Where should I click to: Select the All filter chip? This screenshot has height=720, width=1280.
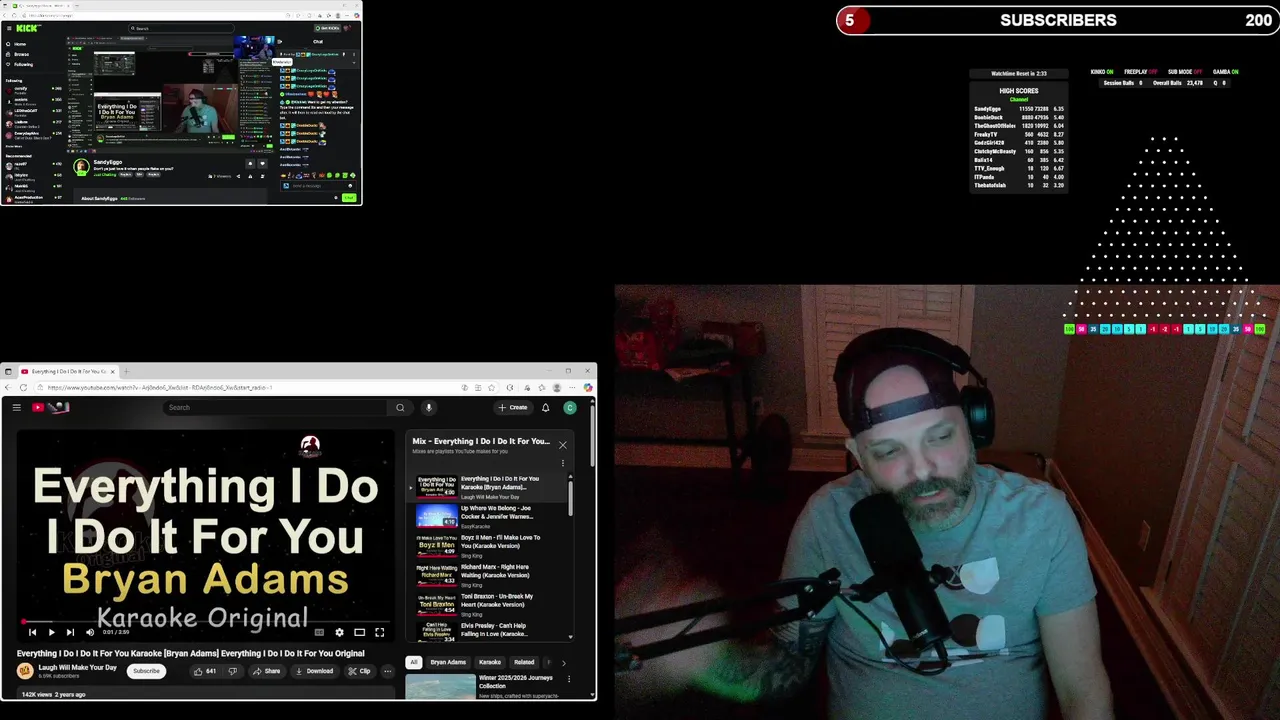pos(413,662)
